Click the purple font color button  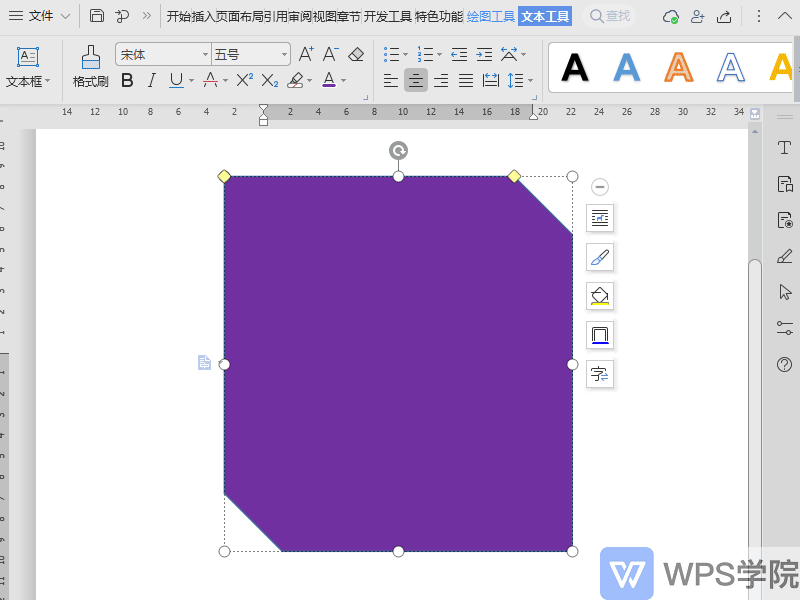click(x=329, y=80)
